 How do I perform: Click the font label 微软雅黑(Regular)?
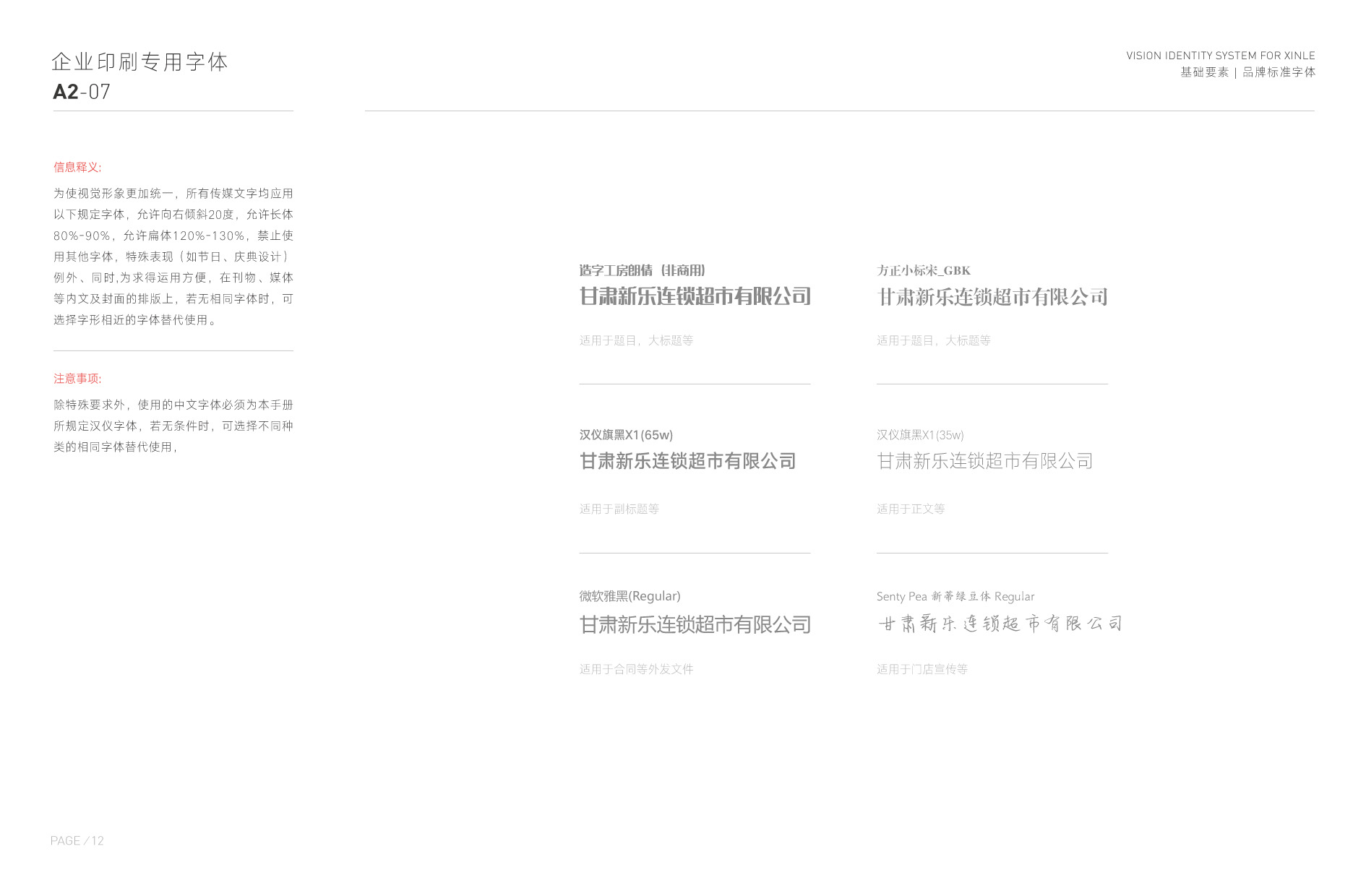[630, 596]
